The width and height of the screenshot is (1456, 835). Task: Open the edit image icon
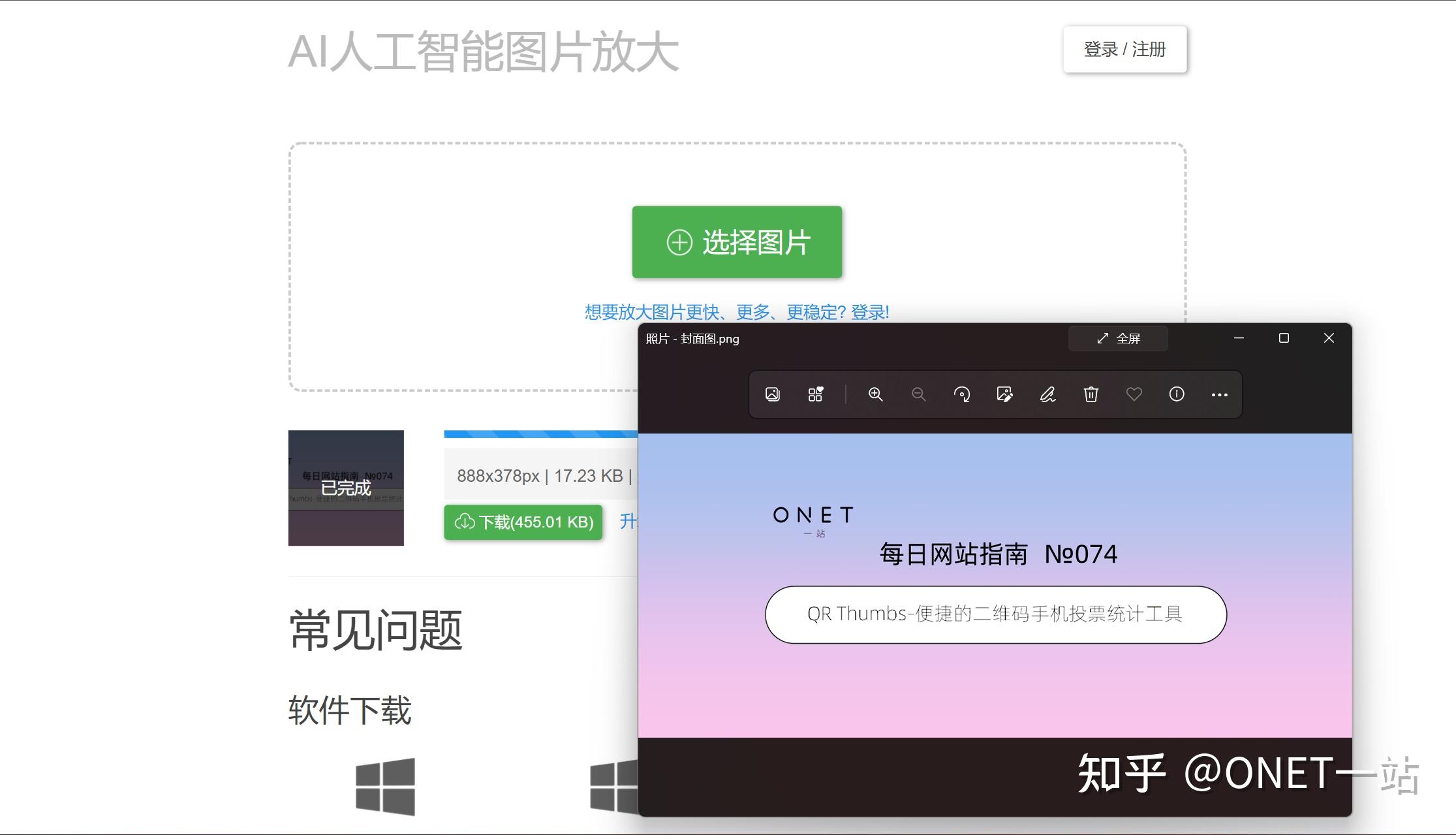click(x=1004, y=394)
